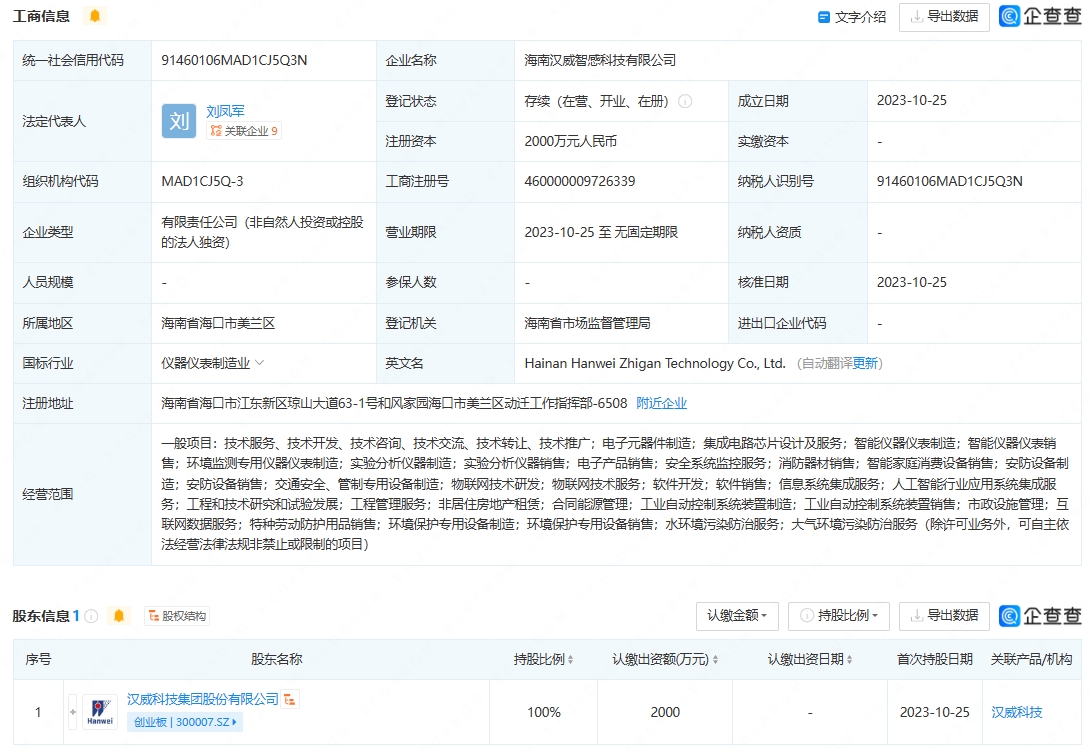Image resolution: width=1091 pixels, height=751 pixels.
Task: Export shareholder data via lower 导出数据 button
Action: point(944,616)
